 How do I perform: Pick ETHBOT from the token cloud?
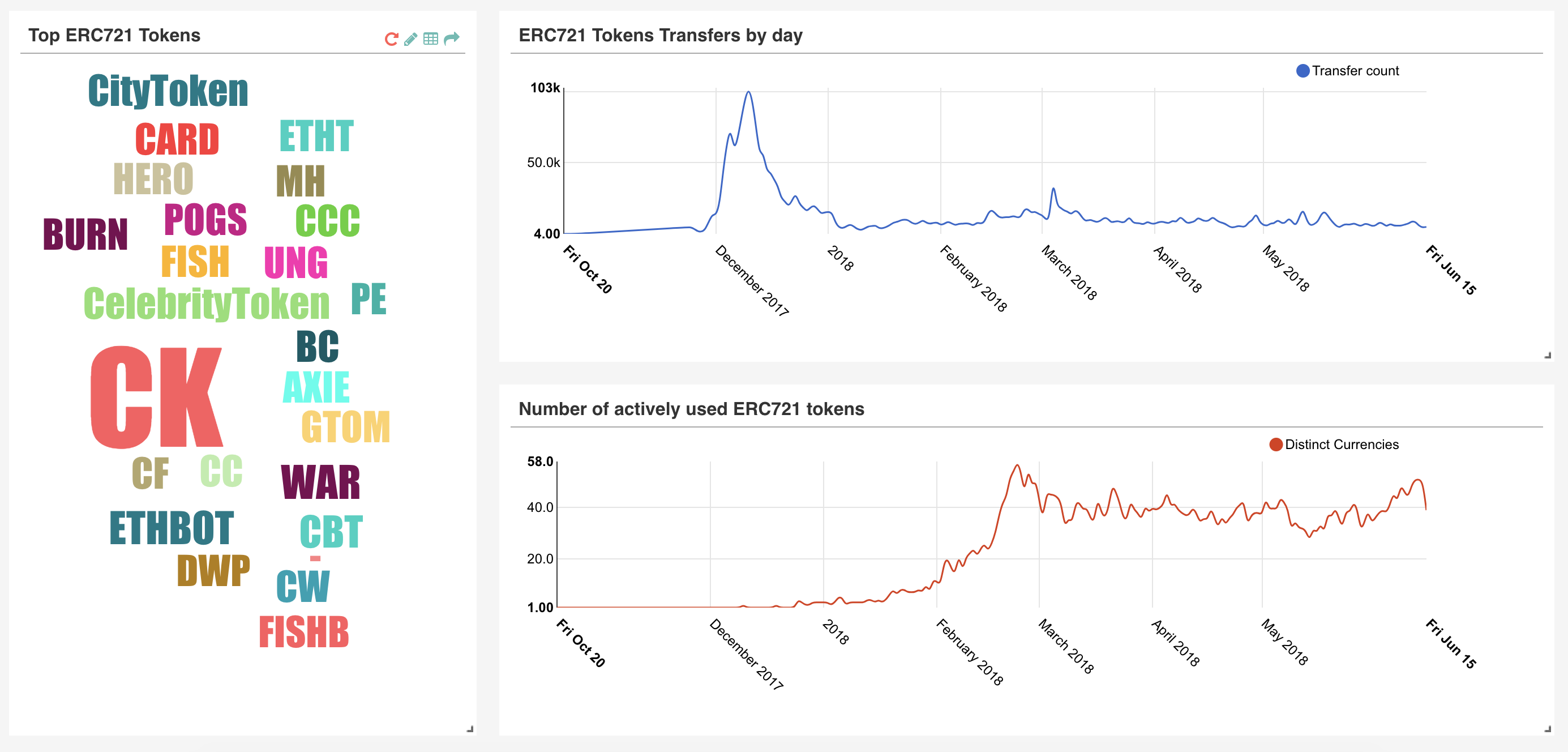(x=172, y=528)
